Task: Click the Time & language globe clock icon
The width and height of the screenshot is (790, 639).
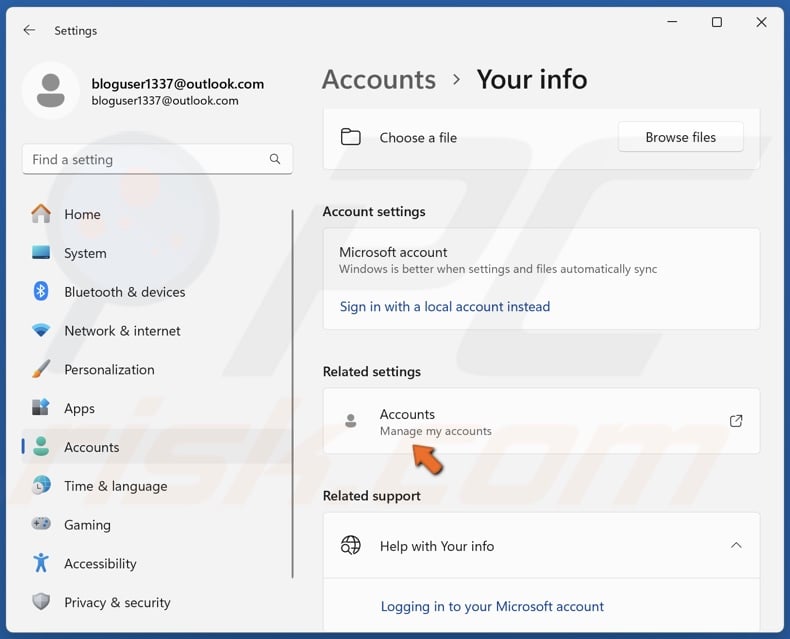Action: point(41,486)
